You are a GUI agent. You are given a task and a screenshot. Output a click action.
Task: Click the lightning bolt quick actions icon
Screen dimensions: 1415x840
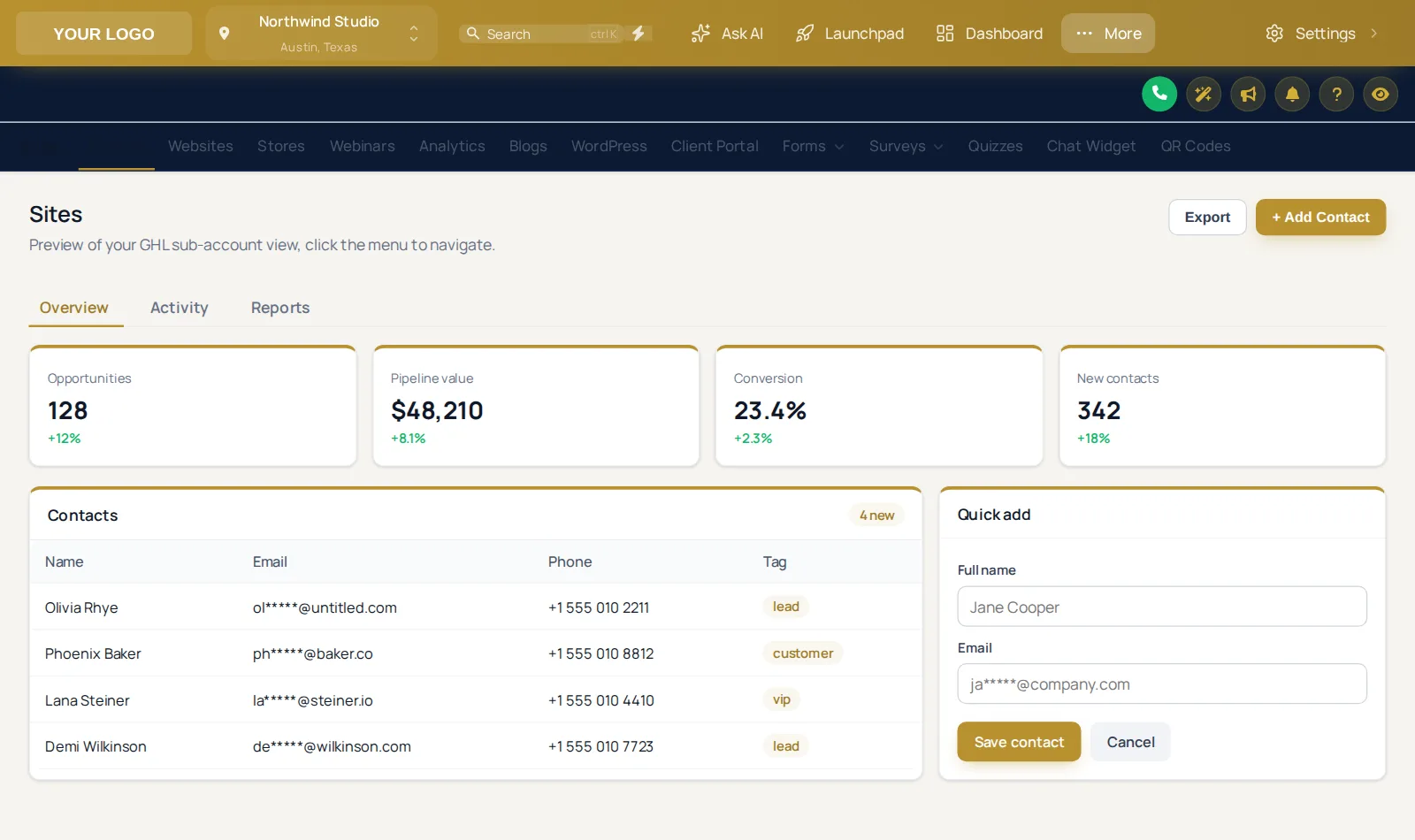[639, 34]
